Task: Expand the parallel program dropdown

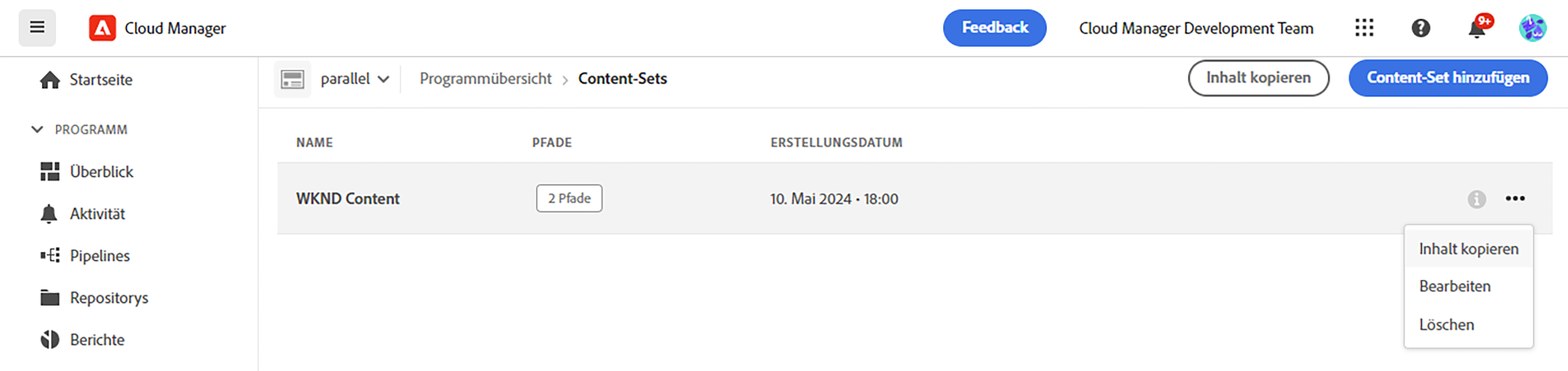Action: pos(355,79)
